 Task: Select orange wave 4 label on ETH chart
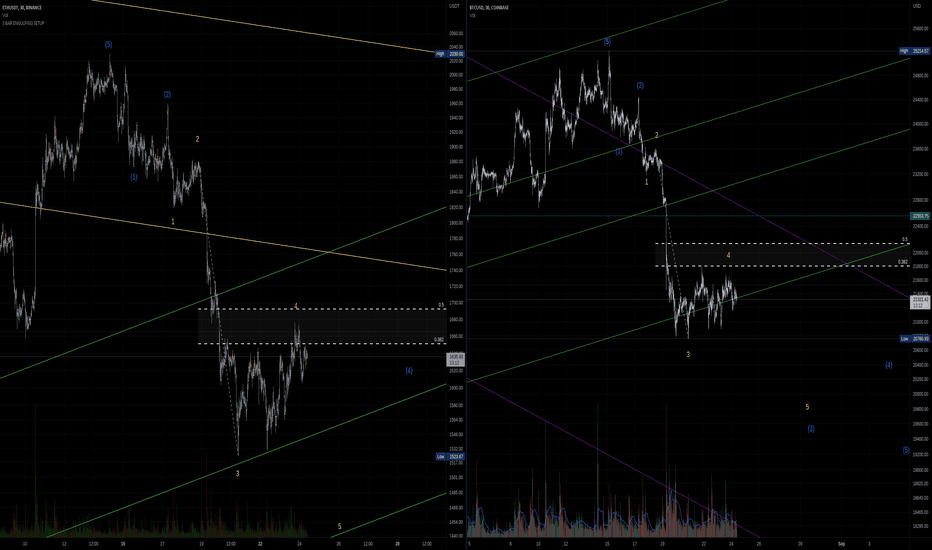pyautogui.click(x=296, y=307)
